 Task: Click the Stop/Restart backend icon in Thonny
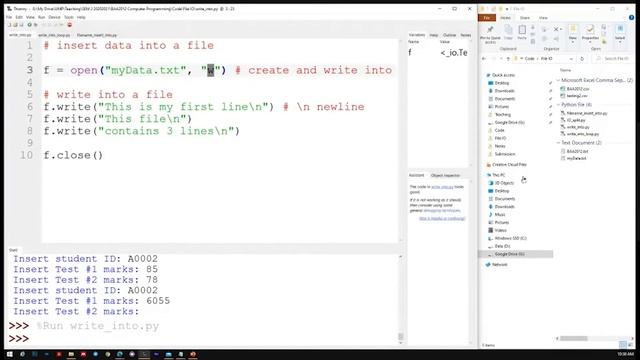pos(69,25)
